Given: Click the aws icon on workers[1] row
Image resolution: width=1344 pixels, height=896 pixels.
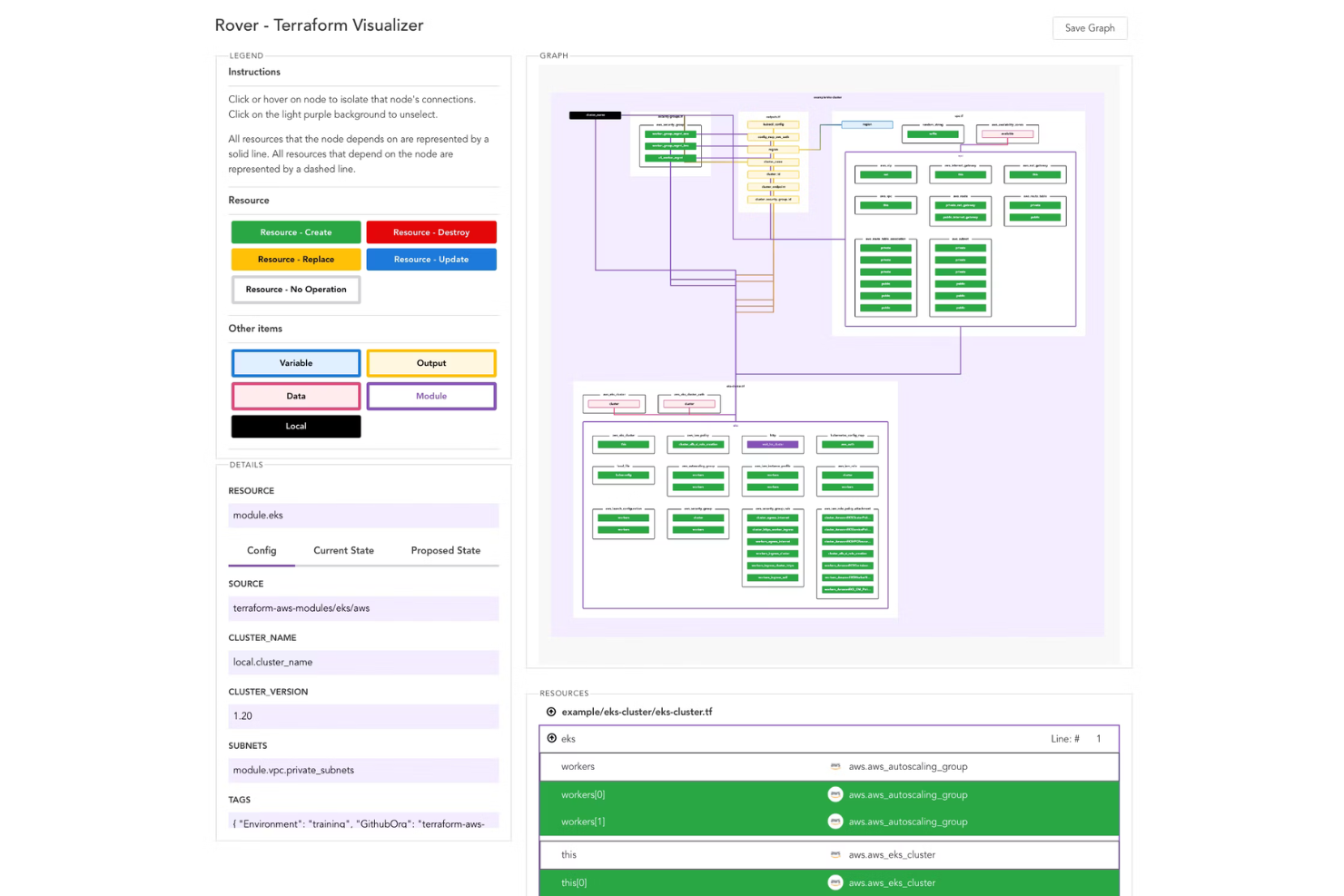Looking at the screenshot, I should click(x=835, y=822).
